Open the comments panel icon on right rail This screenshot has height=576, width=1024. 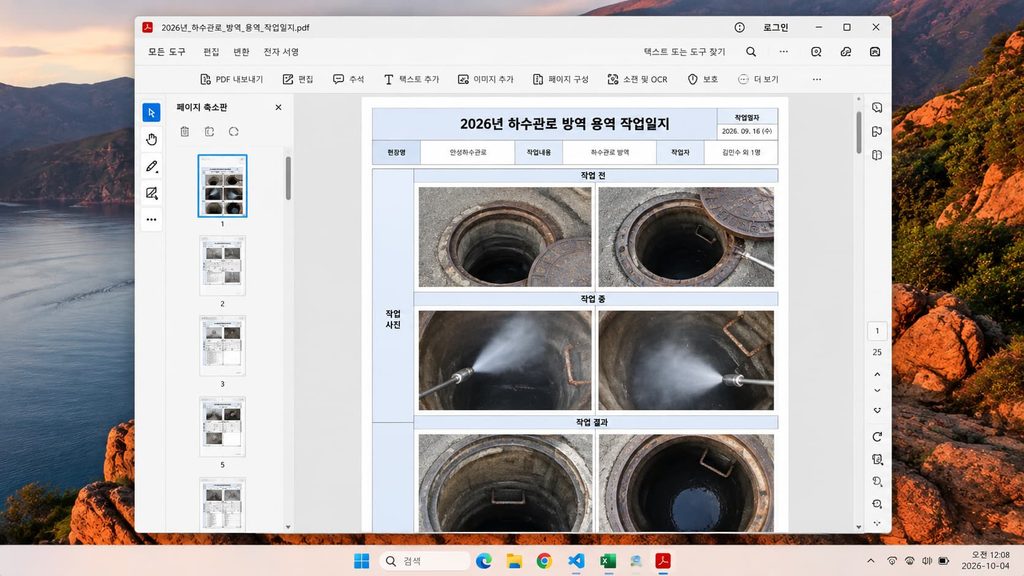pyautogui.click(x=877, y=107)
